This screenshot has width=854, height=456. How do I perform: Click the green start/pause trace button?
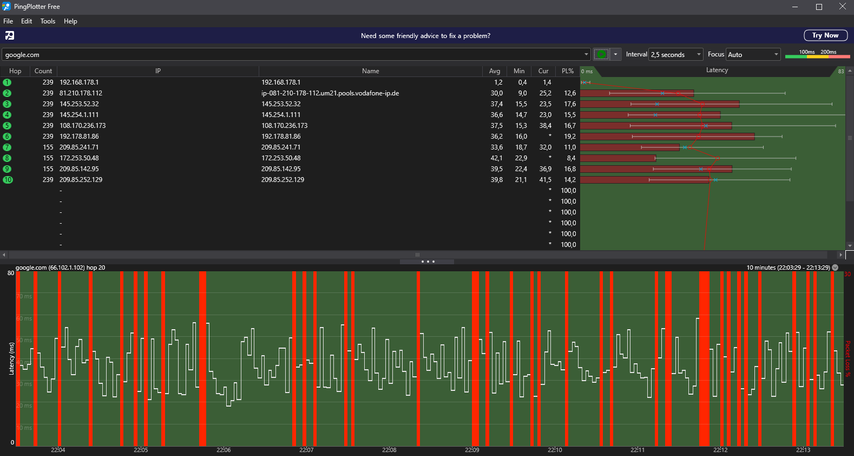[x=602, y=54]
